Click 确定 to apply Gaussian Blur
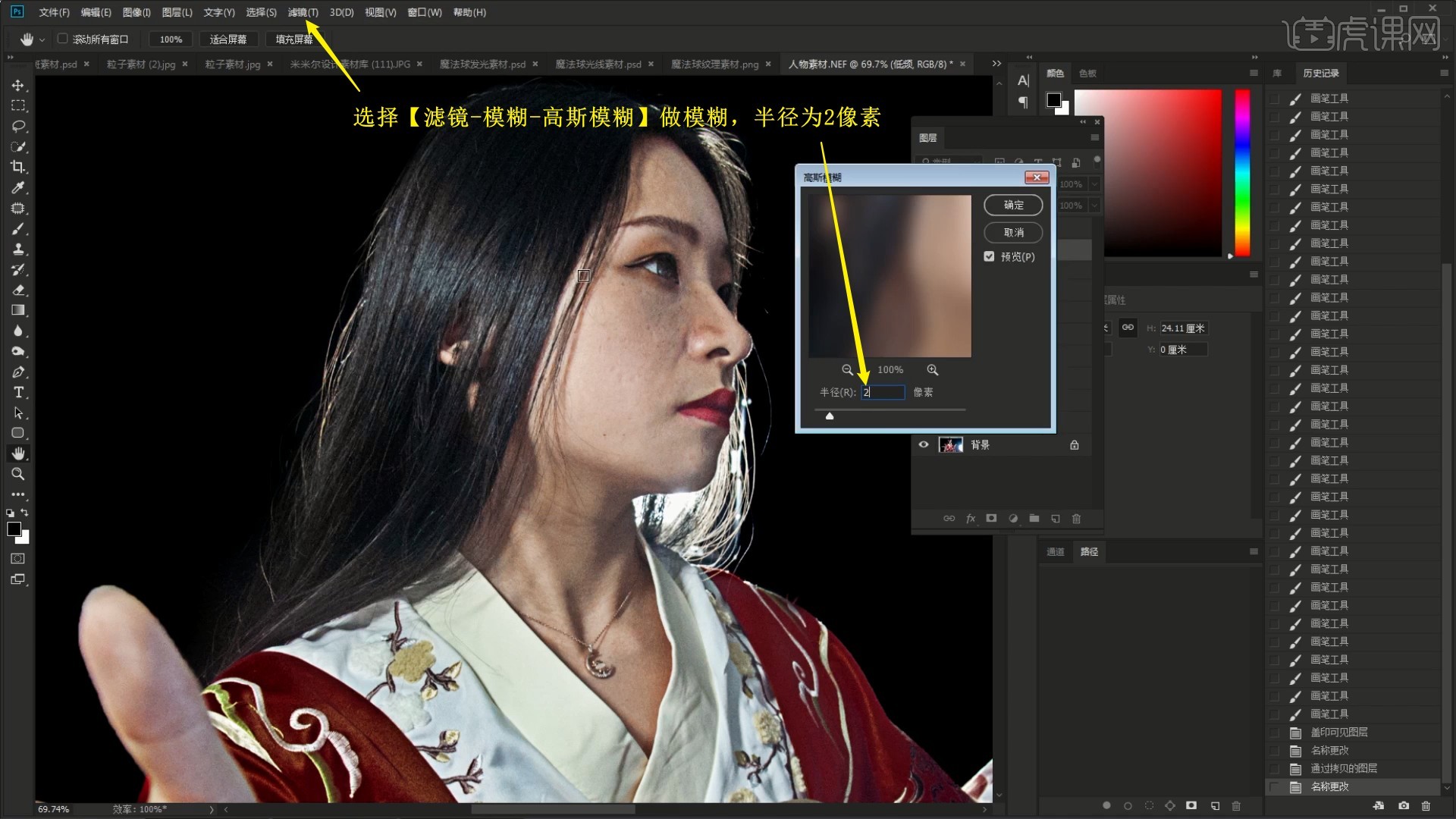1456x819 pixels. pos(1013,205)
